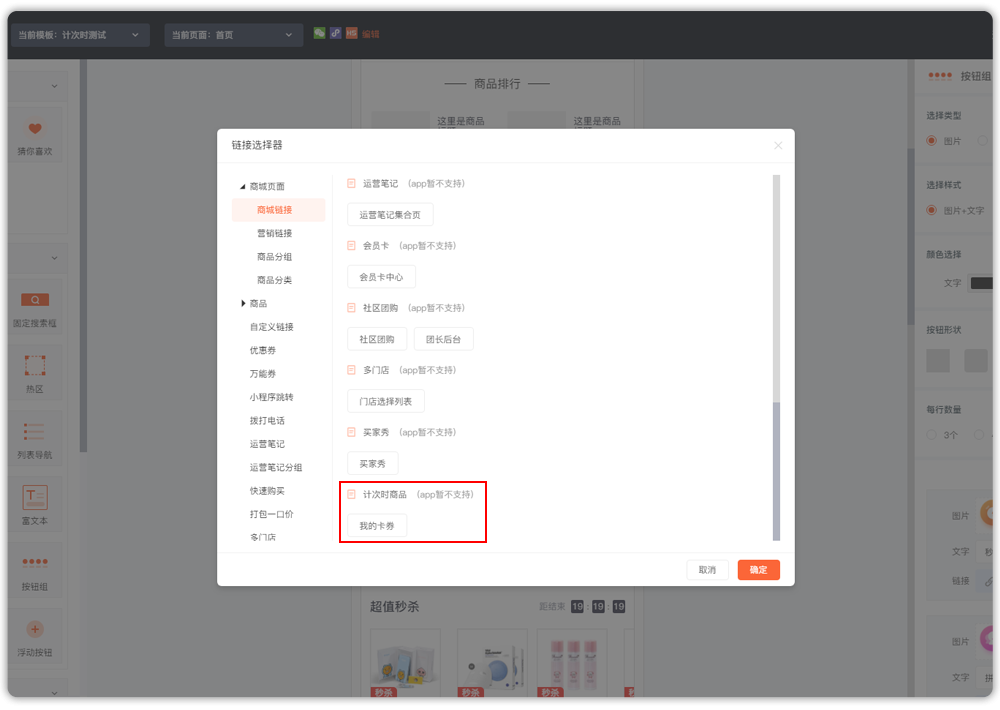Open the 当前模板 template dropdown
The image size is (1000, 710).
tap(80, 35)
